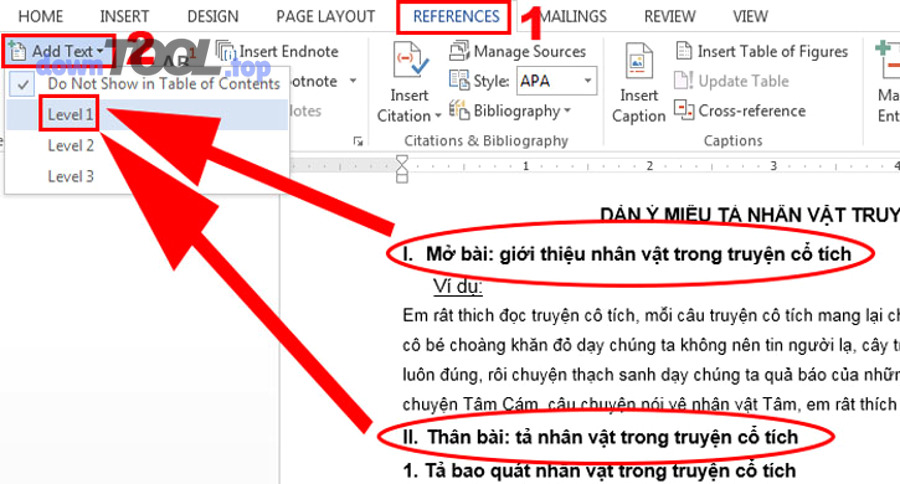The width and height of the screenshot is (900, 484).
Task: Open the HOME ribbon tab
Action: click(x=41, y=17)
